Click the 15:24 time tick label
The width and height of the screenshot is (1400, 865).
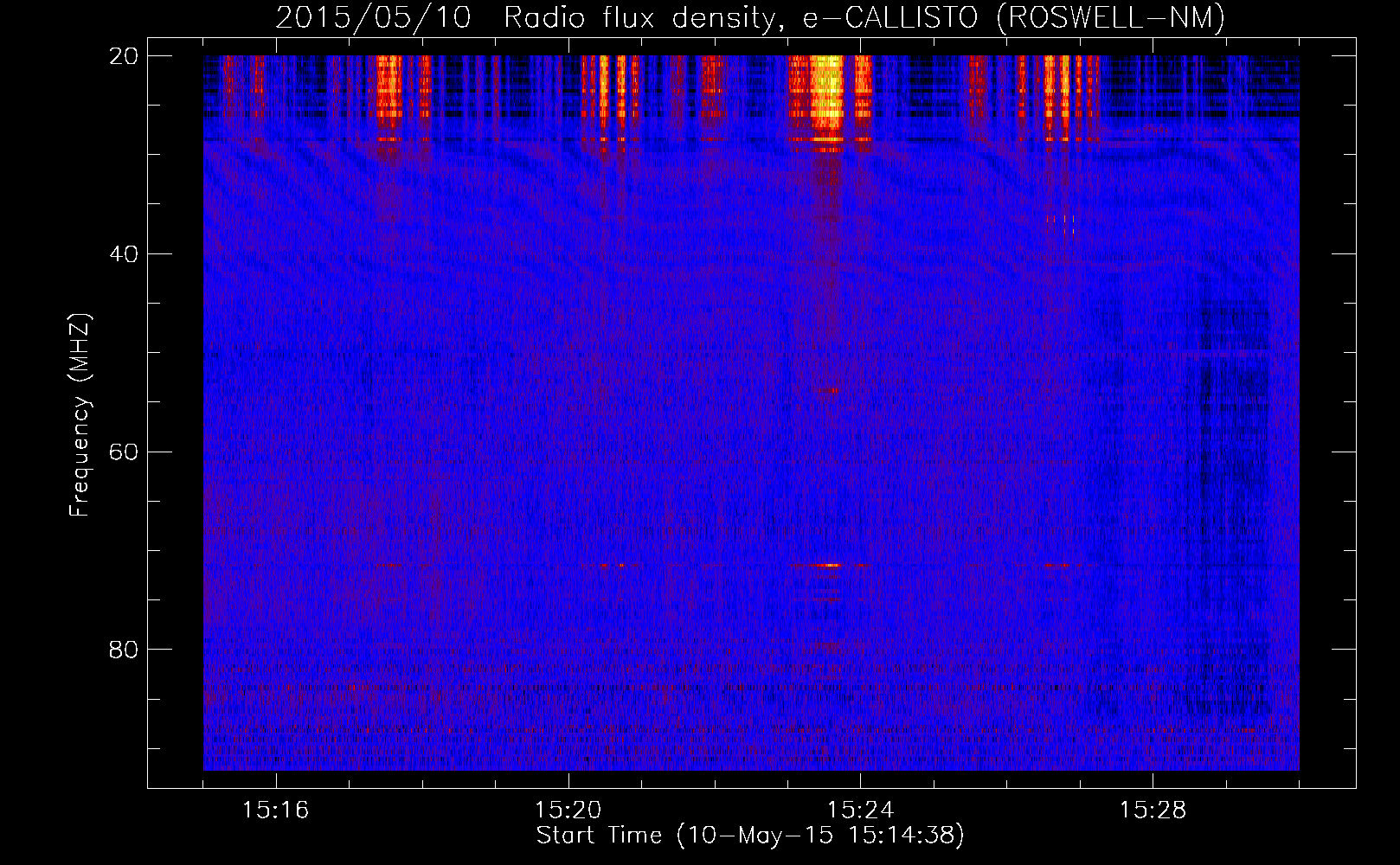(x=861, y=811)
